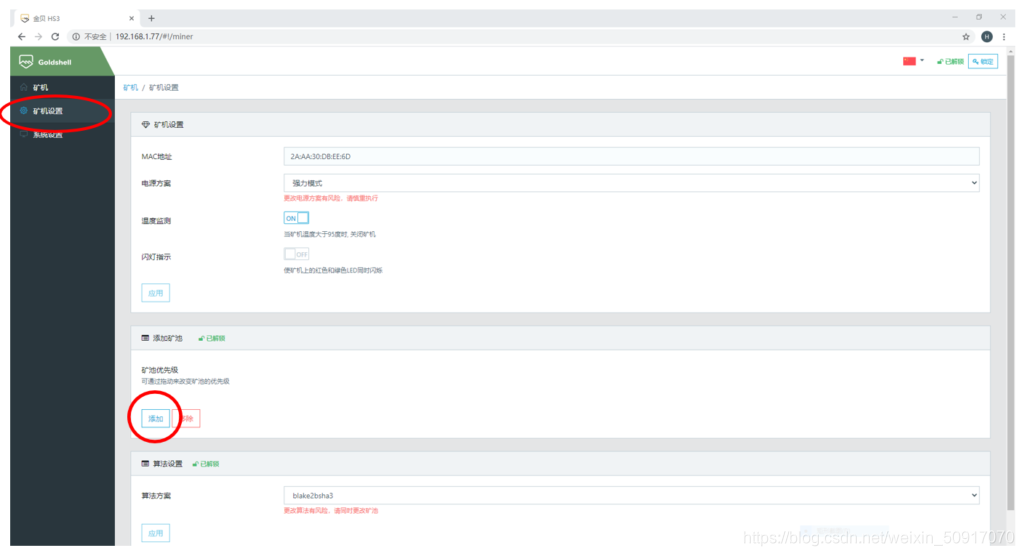Click the site info icon by 不安全
Viewport: 1024px width, 556px height.
click(x=76, y=37)
